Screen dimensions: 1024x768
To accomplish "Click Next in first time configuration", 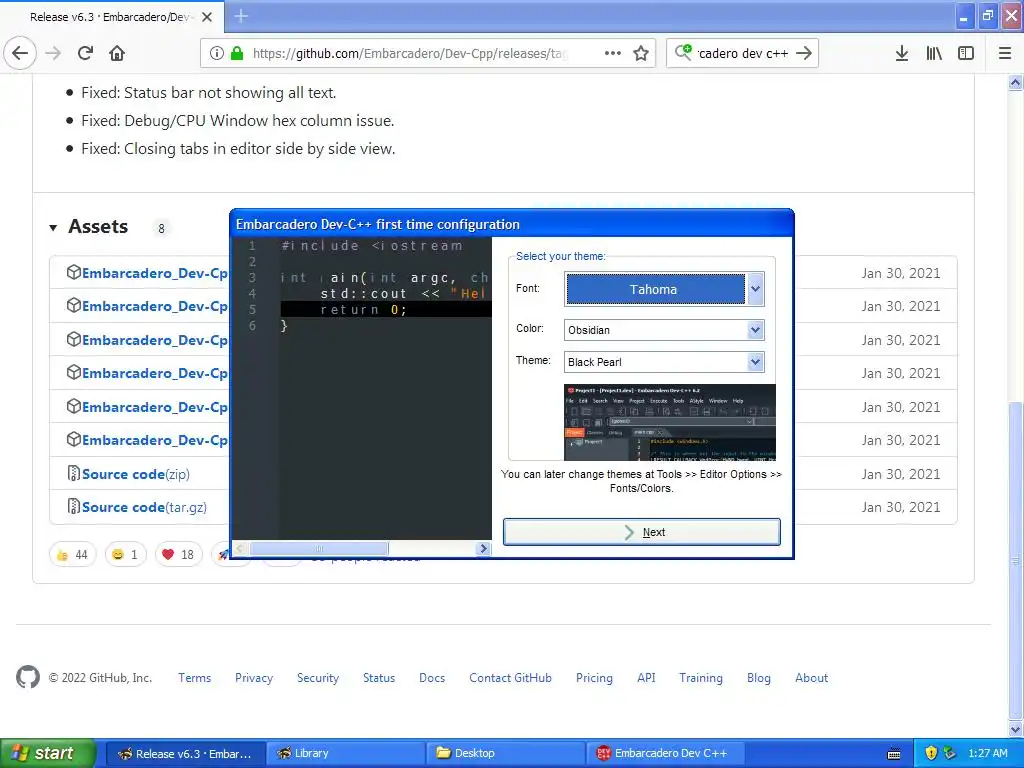I will (641, 532).
